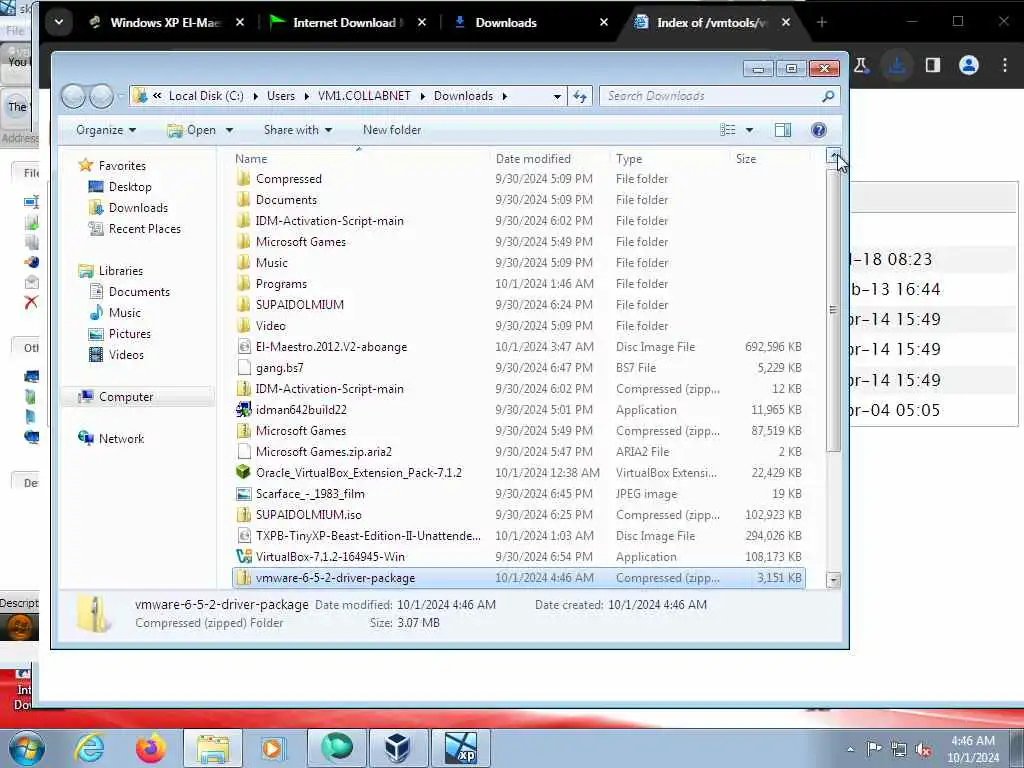
Task: Launch Firefox from the taskbar
Action: pyautogui.click(x=150, y=748)
